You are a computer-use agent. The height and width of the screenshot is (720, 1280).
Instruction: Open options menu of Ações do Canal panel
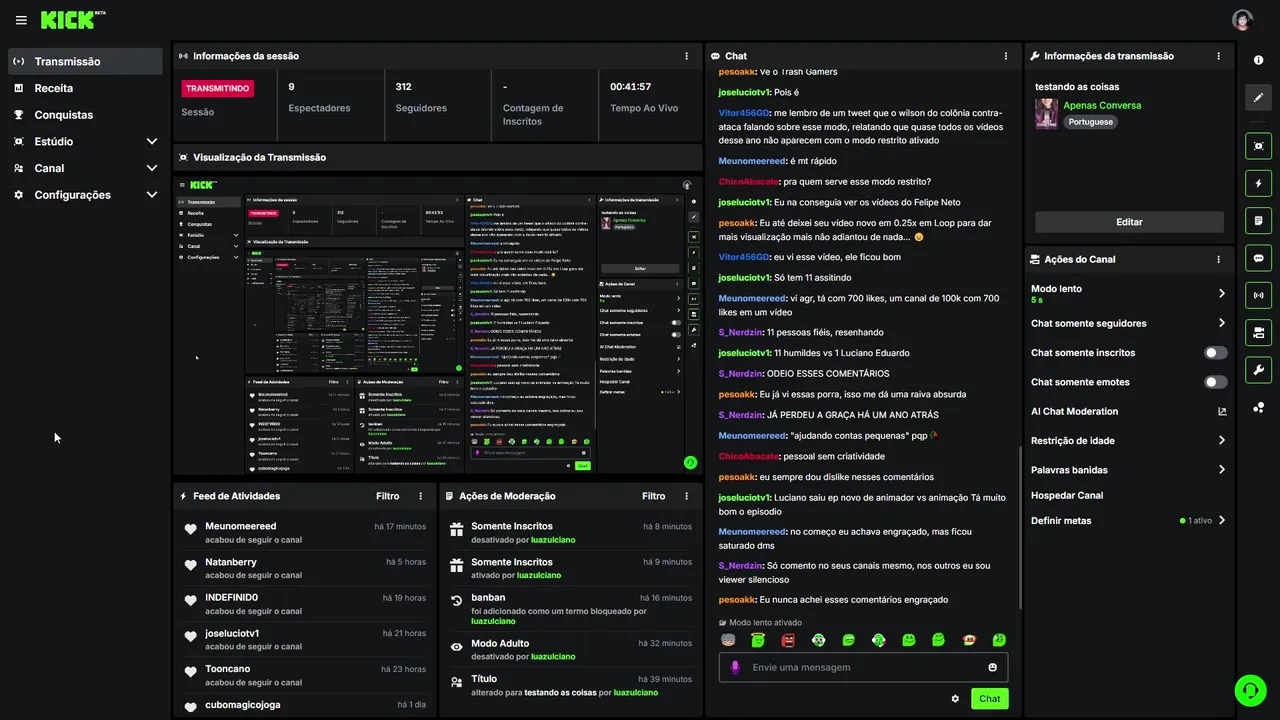[x=1218, y=259]
